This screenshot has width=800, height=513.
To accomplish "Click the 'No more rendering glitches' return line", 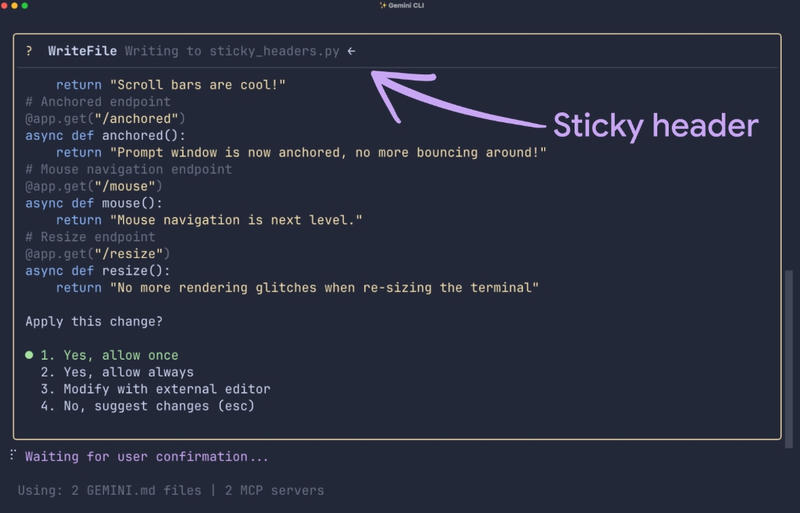I will [297, 288].
